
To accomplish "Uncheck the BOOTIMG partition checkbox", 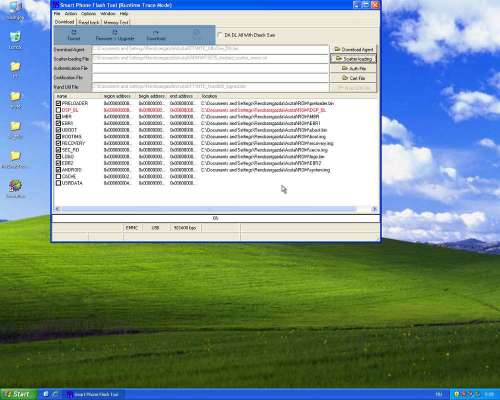I will (58, 137).
